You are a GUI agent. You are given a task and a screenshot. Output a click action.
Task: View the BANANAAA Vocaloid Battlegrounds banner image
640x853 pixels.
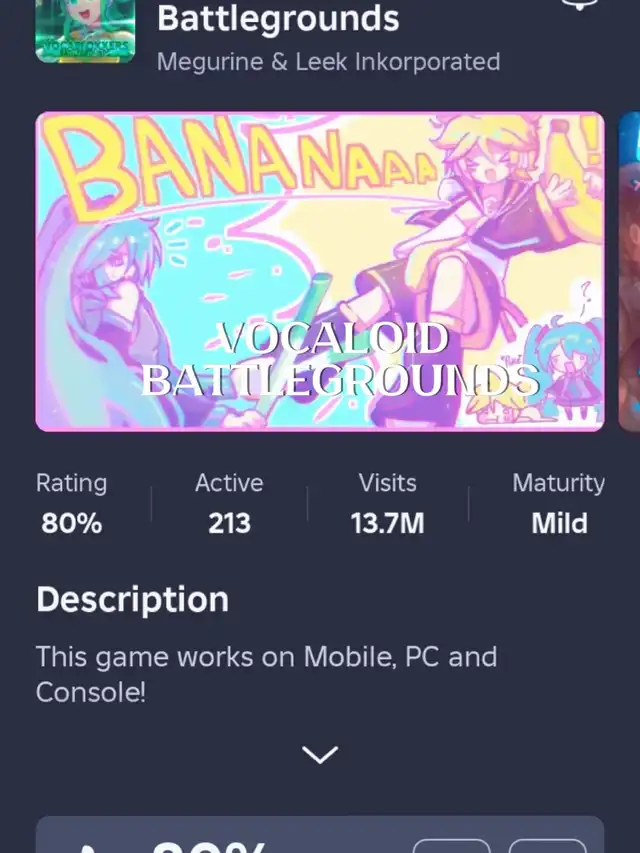pyautogui.click(x=320, y=271)
